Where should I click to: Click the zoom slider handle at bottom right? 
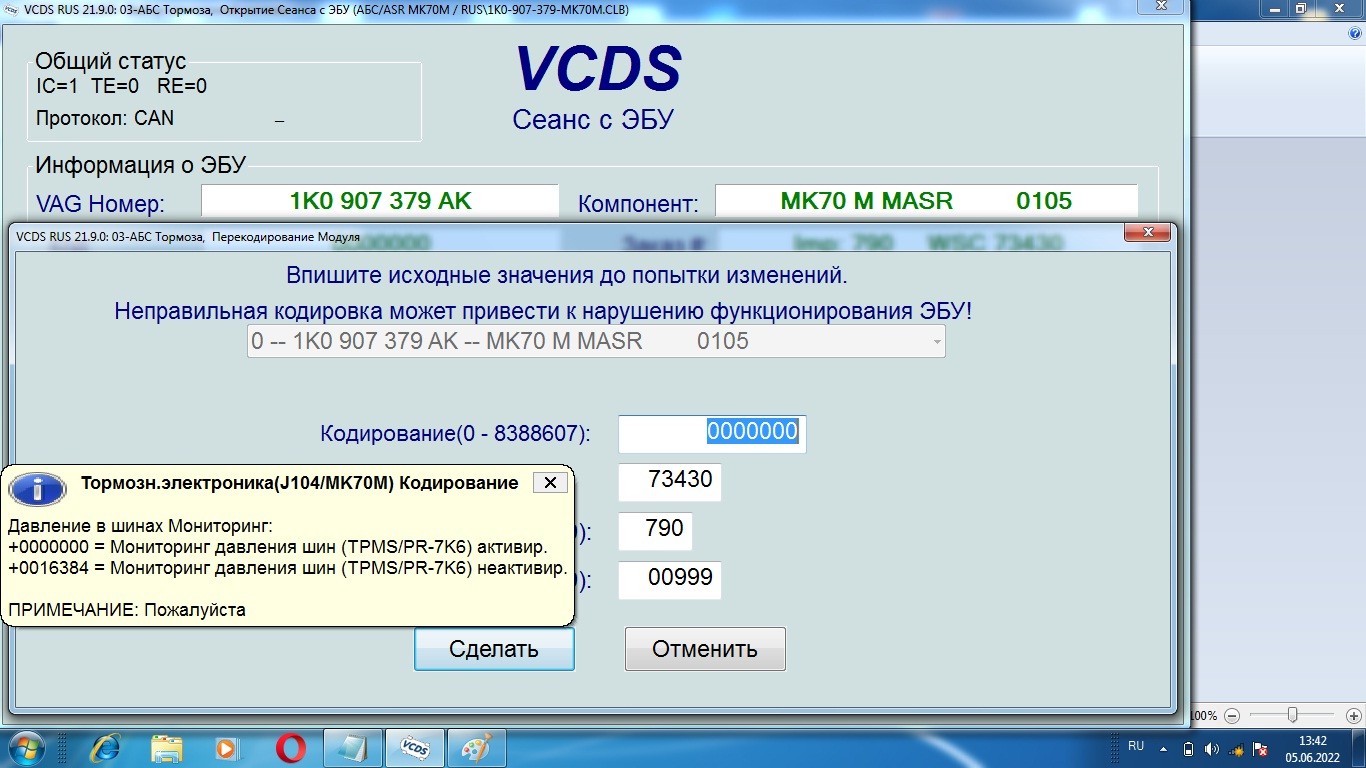tap(1292, 715)
